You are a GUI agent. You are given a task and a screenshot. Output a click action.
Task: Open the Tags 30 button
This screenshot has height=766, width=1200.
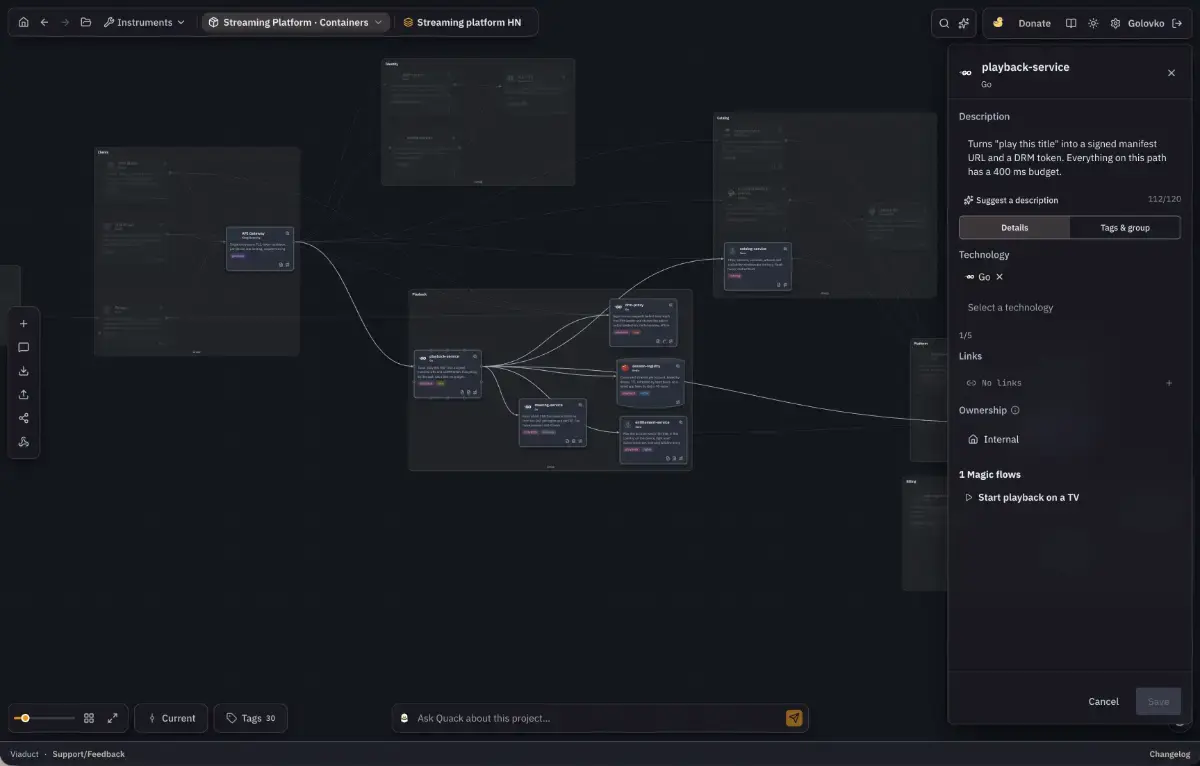(250, 718)
